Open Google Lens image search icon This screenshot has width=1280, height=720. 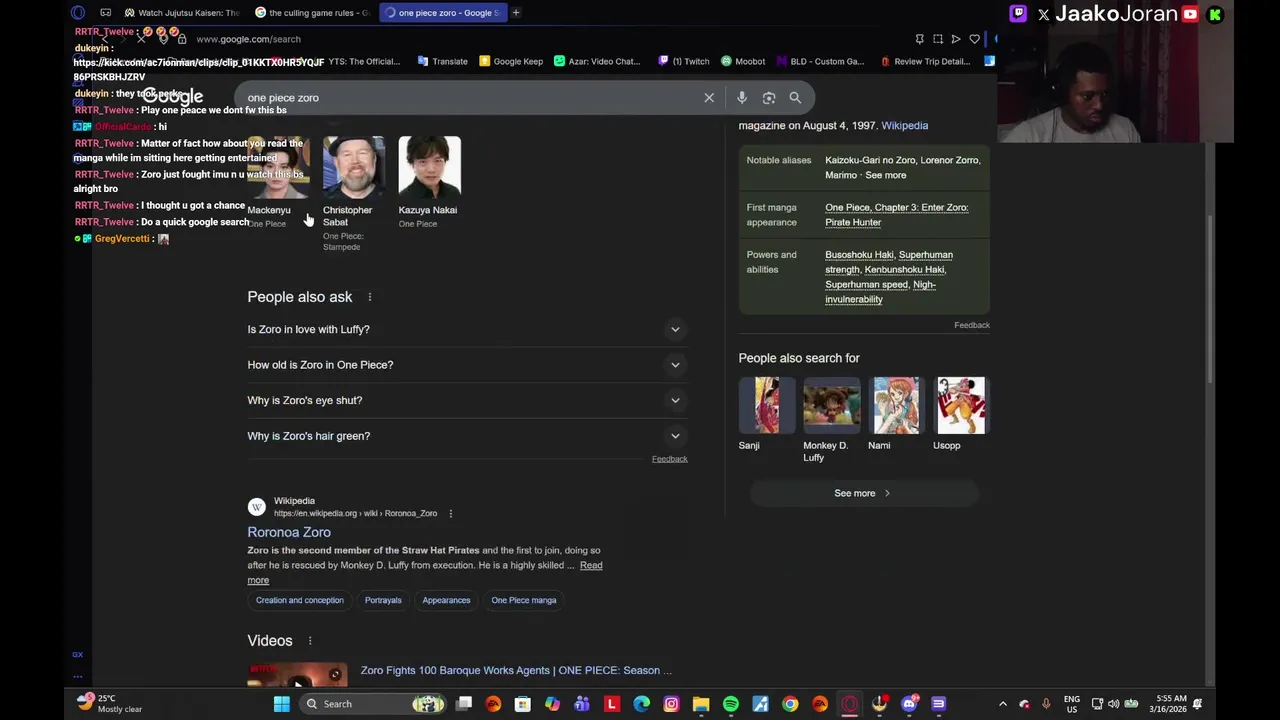point(769,98)
